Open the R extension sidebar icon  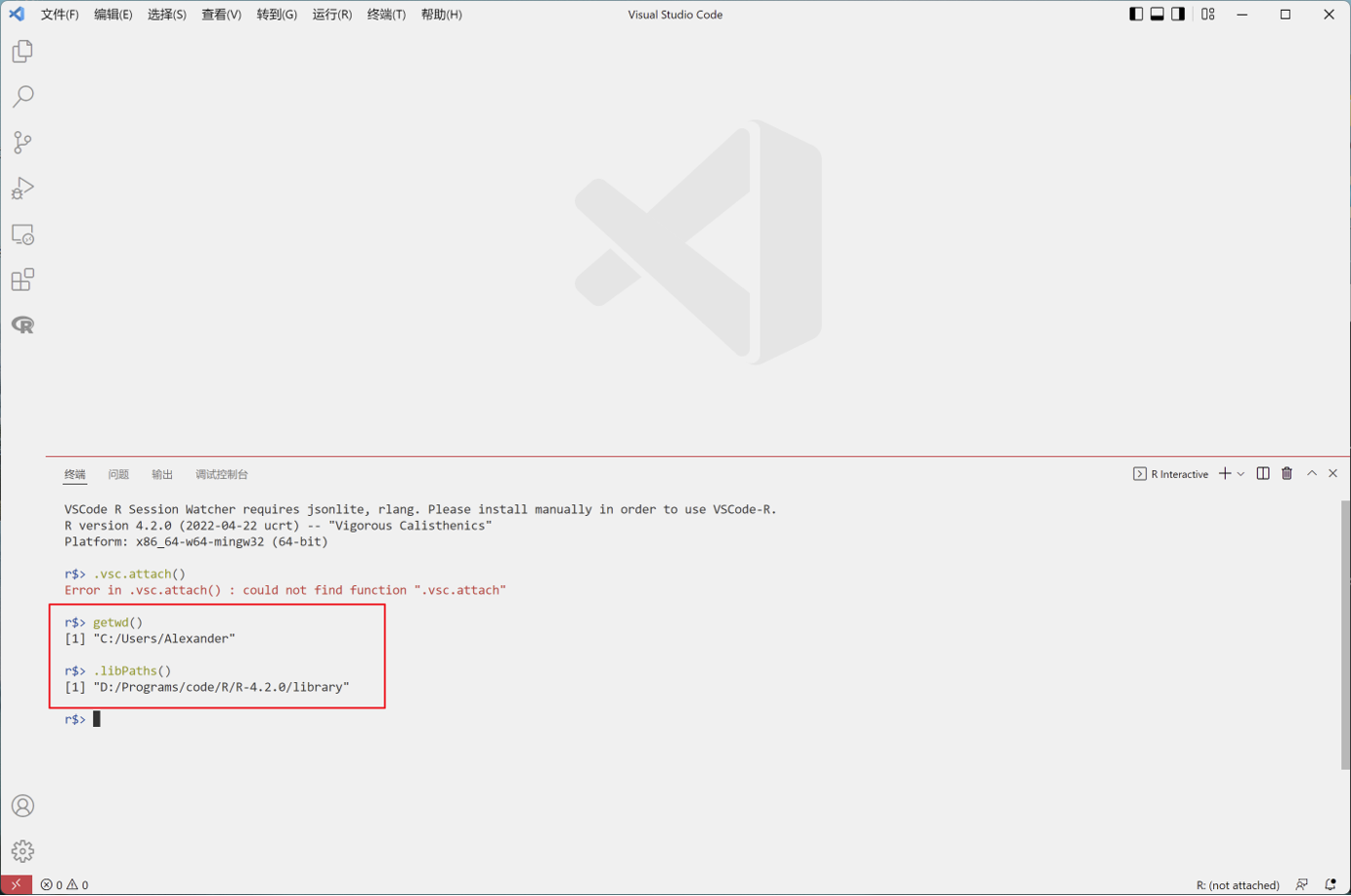point(22,324)
